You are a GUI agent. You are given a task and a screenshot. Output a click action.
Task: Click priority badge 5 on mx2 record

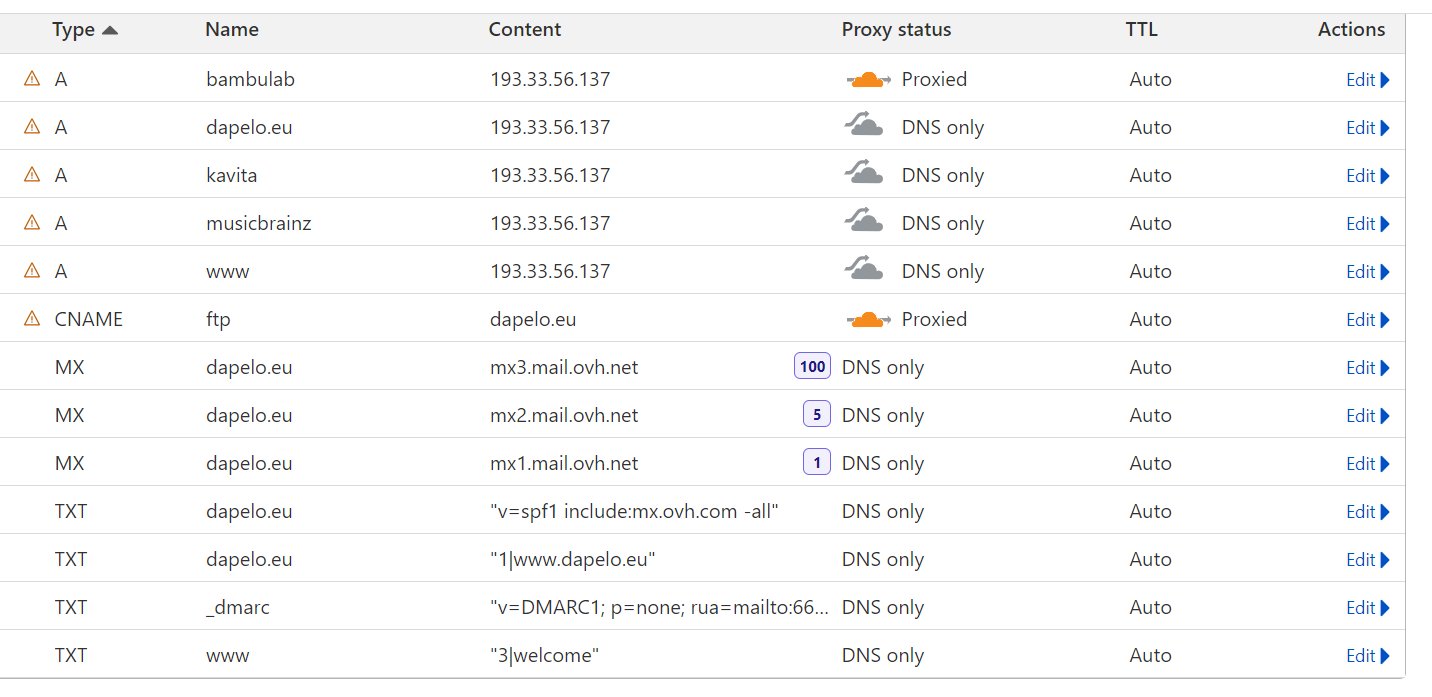pyautogui.click(x=816, y=414)
